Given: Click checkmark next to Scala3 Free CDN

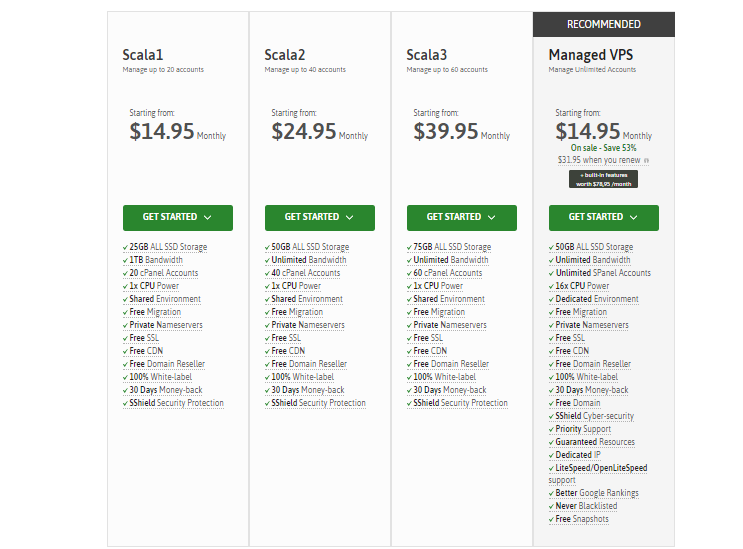Looking at the screenshot, I should pyautogui.click(x=409, y=351).
